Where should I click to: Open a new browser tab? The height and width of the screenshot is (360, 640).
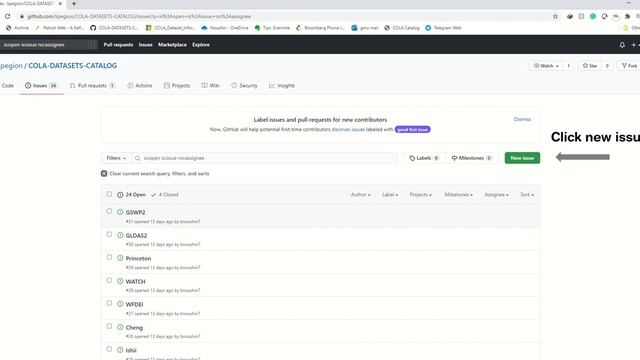point(74,4)
